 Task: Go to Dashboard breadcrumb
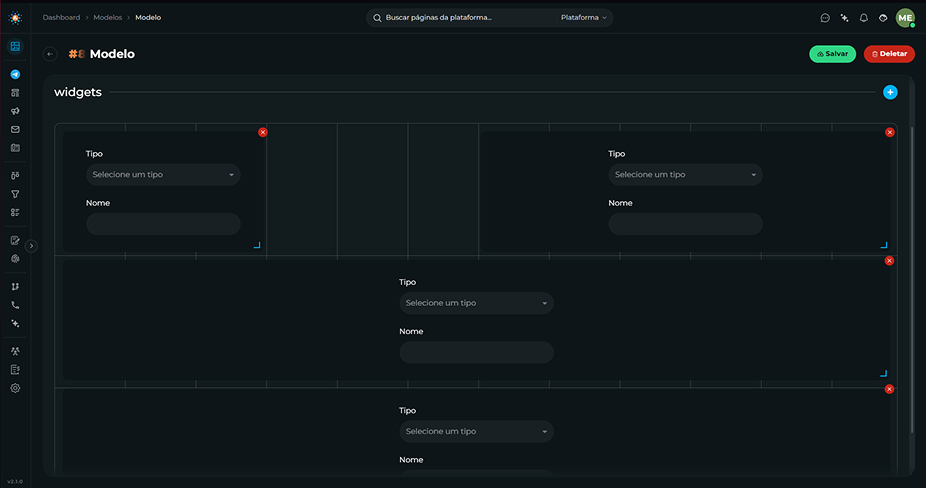61,18
